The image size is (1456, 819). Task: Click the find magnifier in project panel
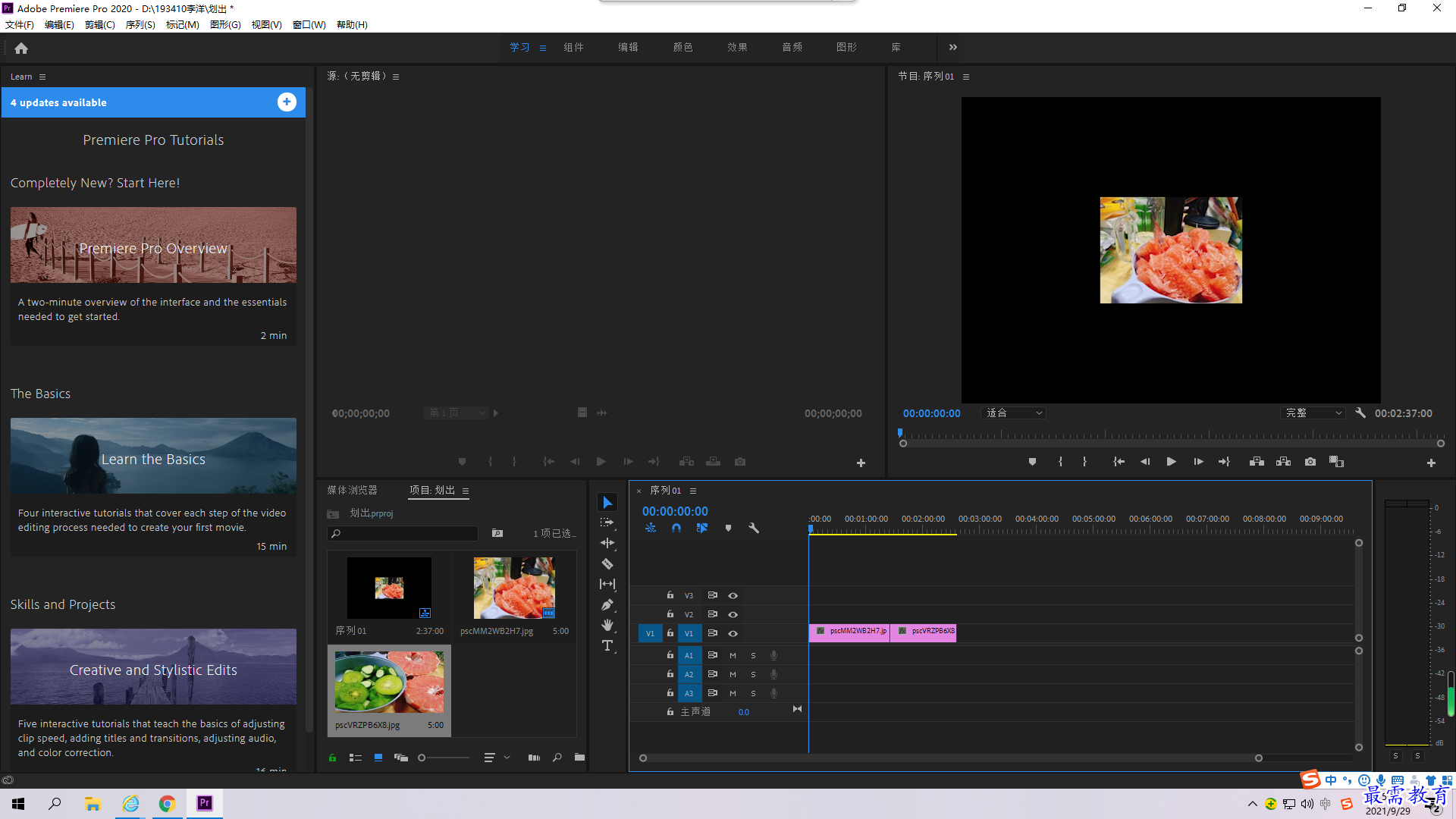point(557,758)
